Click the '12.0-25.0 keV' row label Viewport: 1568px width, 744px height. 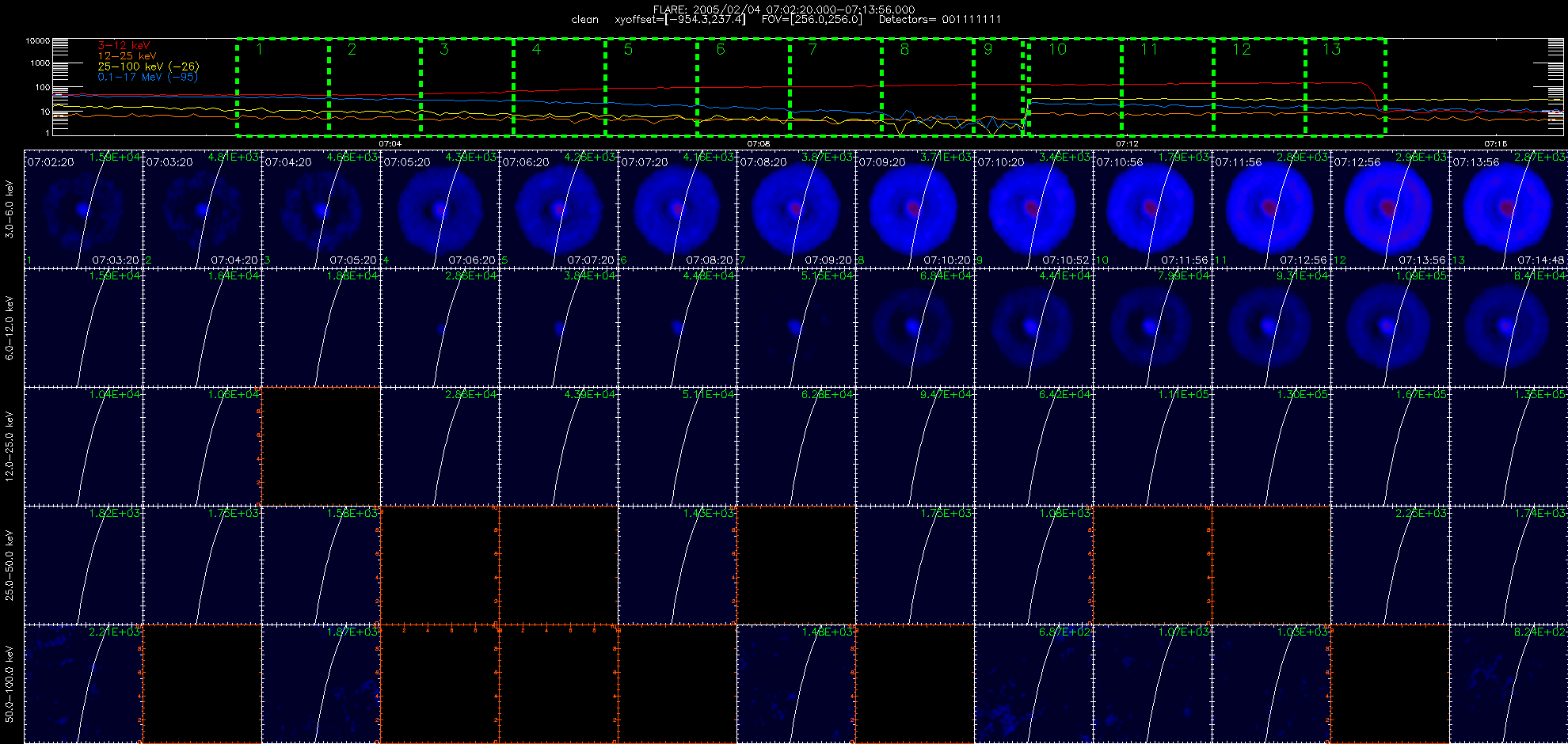tap(10, 446)
